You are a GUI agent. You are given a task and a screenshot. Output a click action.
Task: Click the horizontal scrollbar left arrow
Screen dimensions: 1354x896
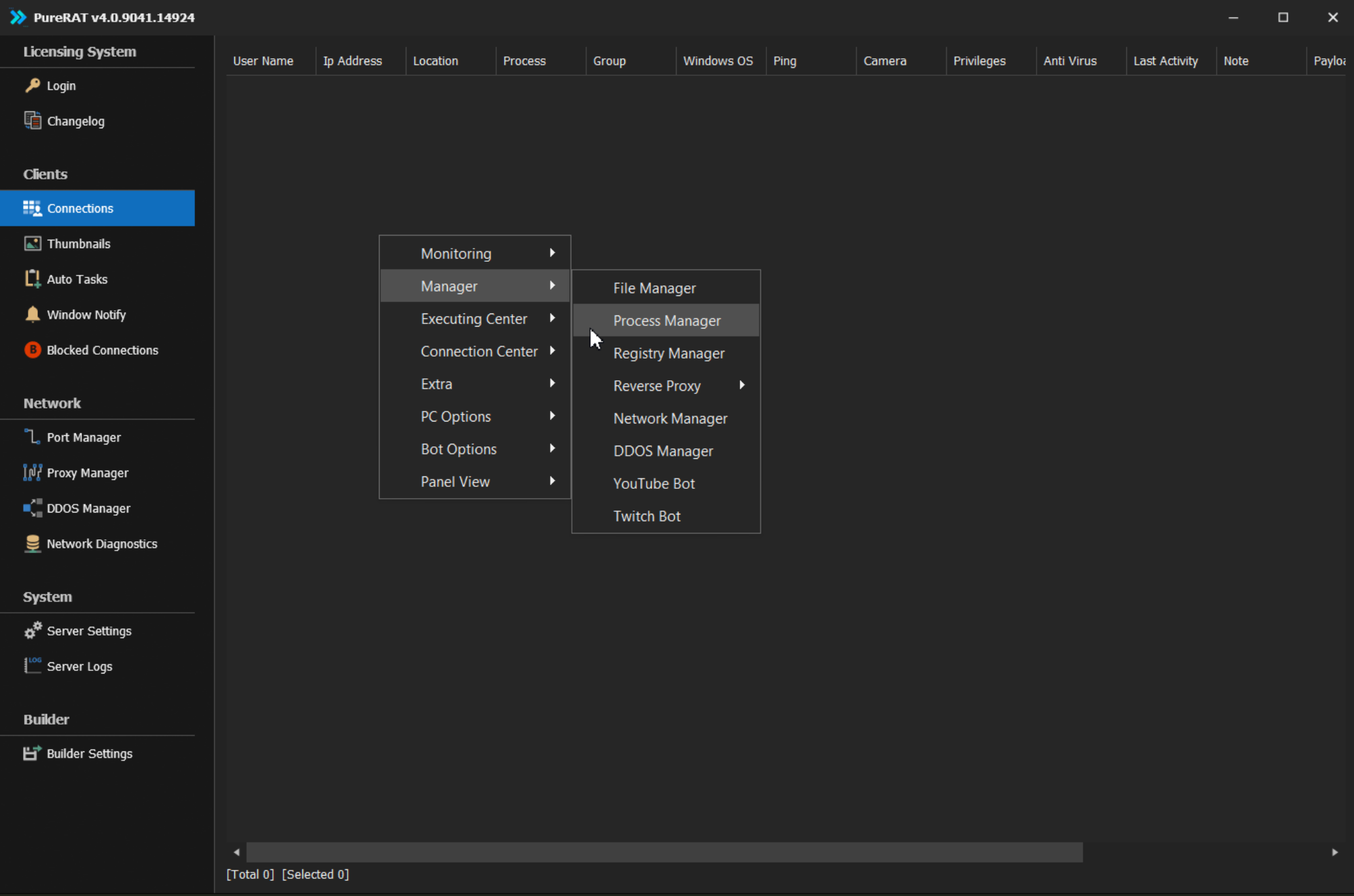(236, 852)
